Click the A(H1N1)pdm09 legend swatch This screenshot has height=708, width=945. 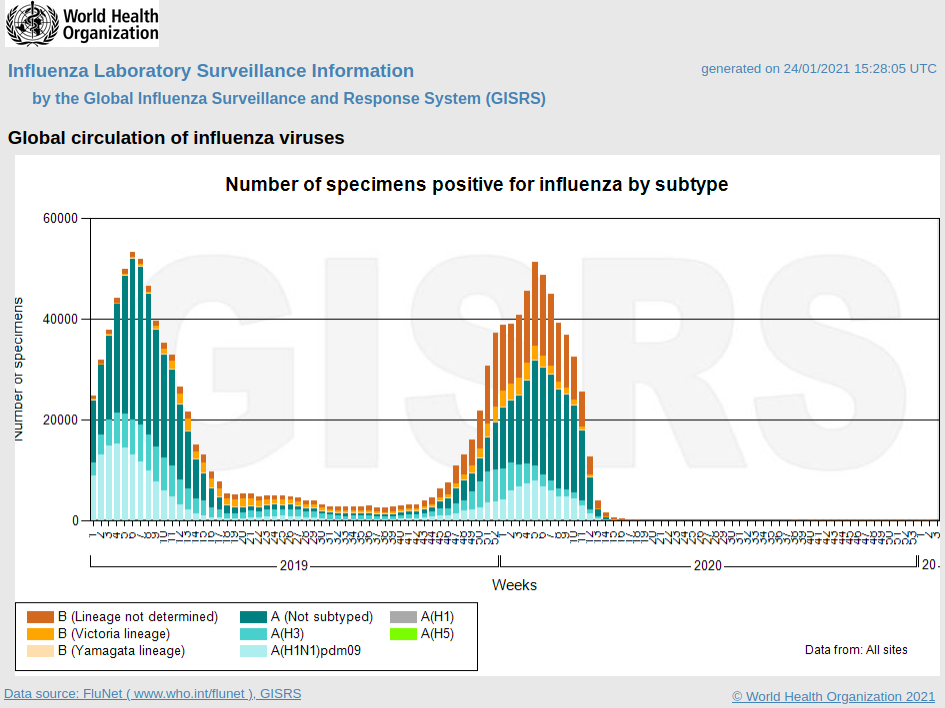click(254, 651)
